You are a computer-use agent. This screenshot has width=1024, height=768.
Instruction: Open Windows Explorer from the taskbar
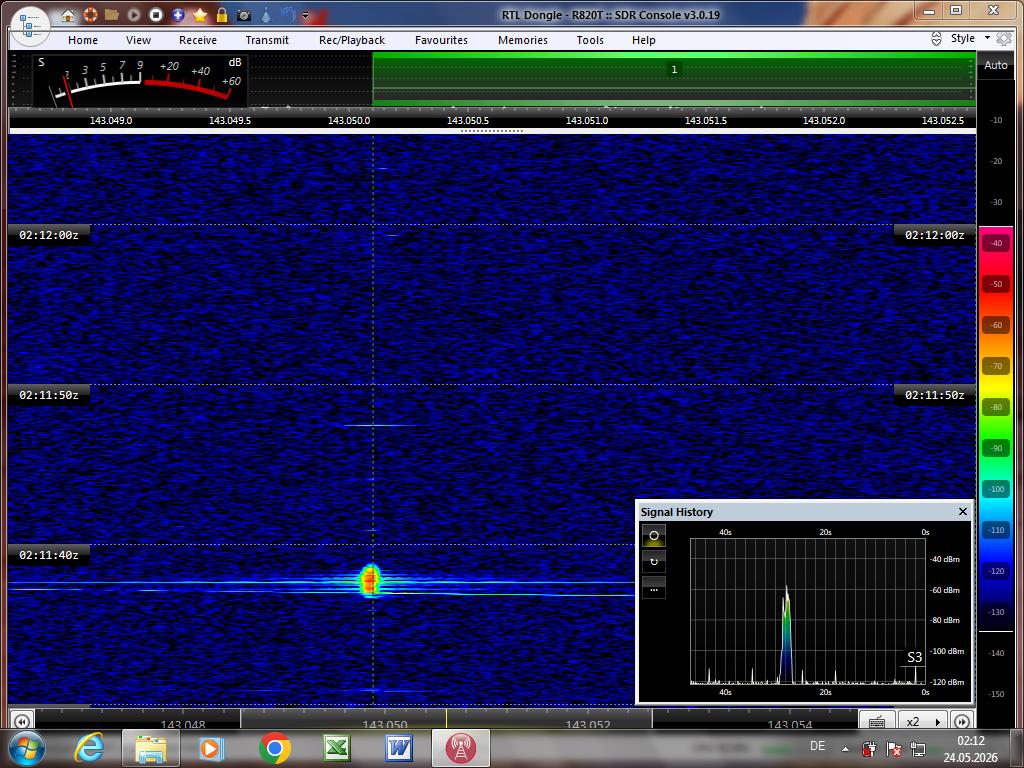click(x=150, y=748)
